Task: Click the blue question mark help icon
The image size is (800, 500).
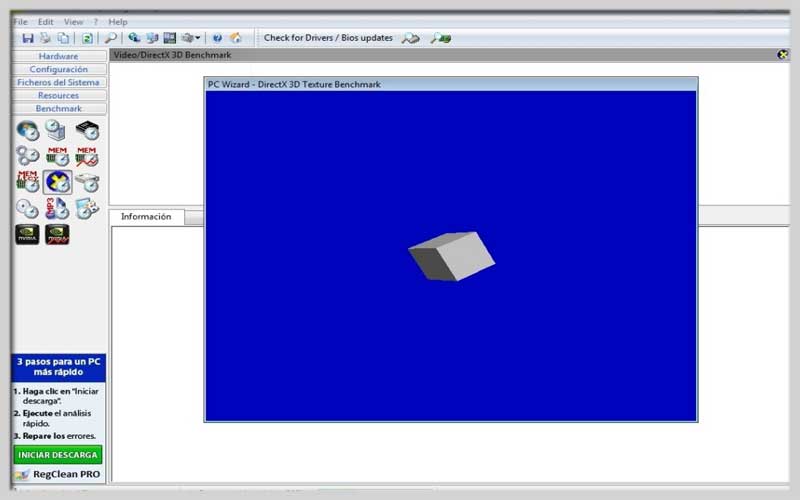Action: click(x=217, y=38)
